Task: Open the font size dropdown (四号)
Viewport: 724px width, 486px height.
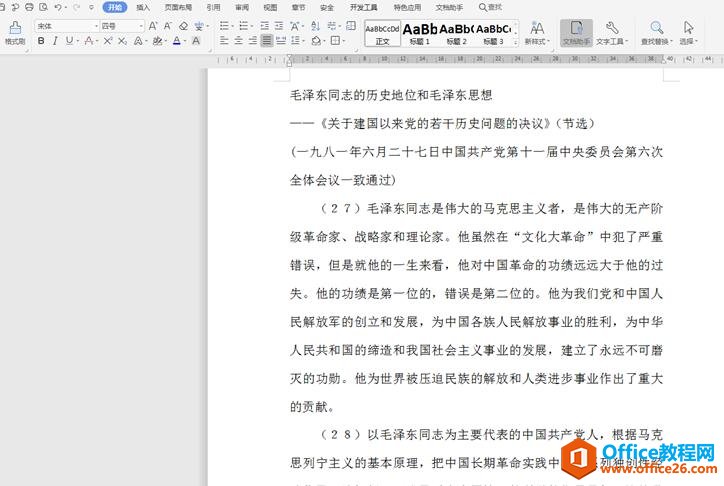Action: pyautogui.click(x=141, y=26)
